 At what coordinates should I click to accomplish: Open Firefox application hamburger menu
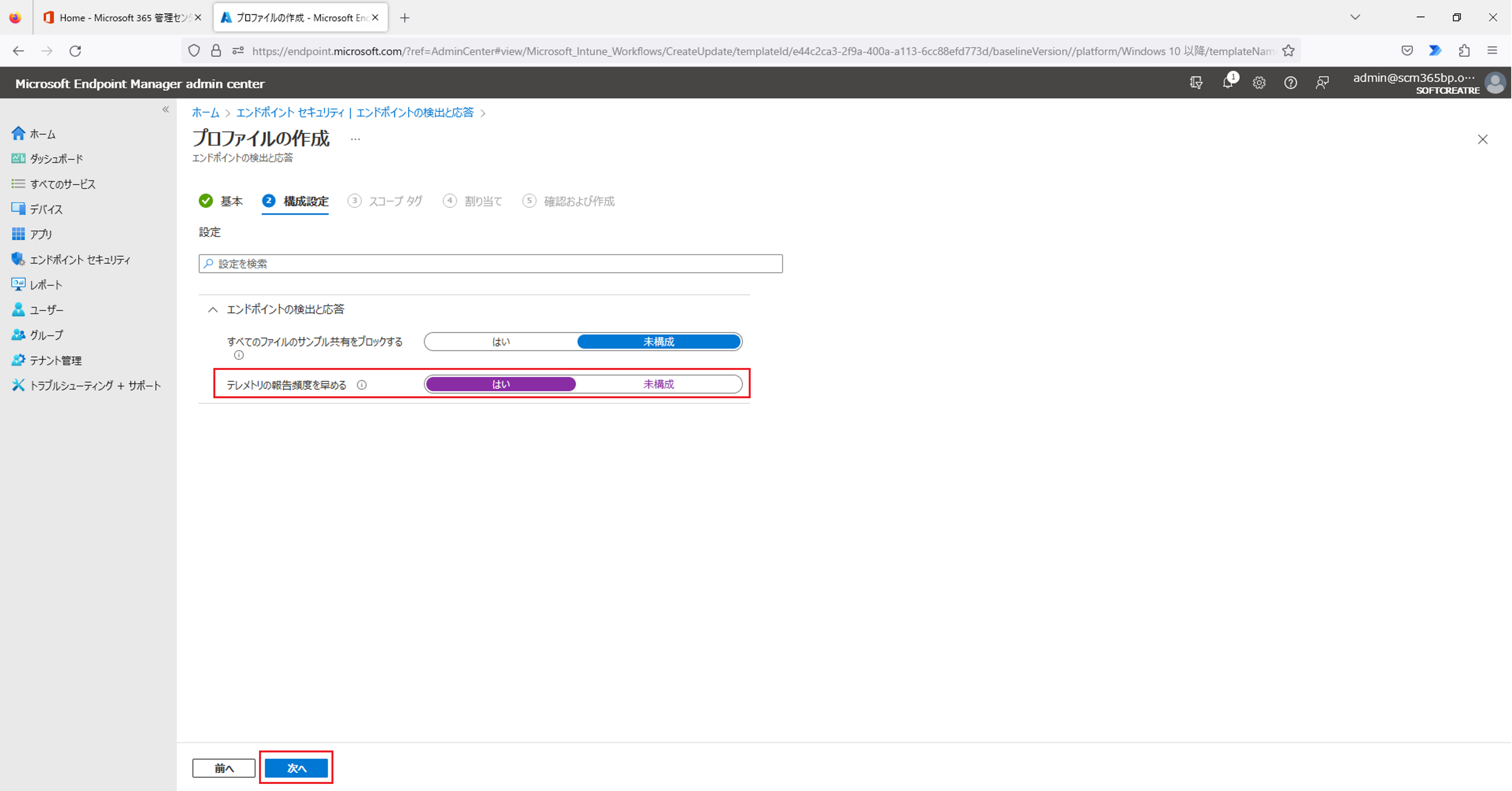(1492, 51)
